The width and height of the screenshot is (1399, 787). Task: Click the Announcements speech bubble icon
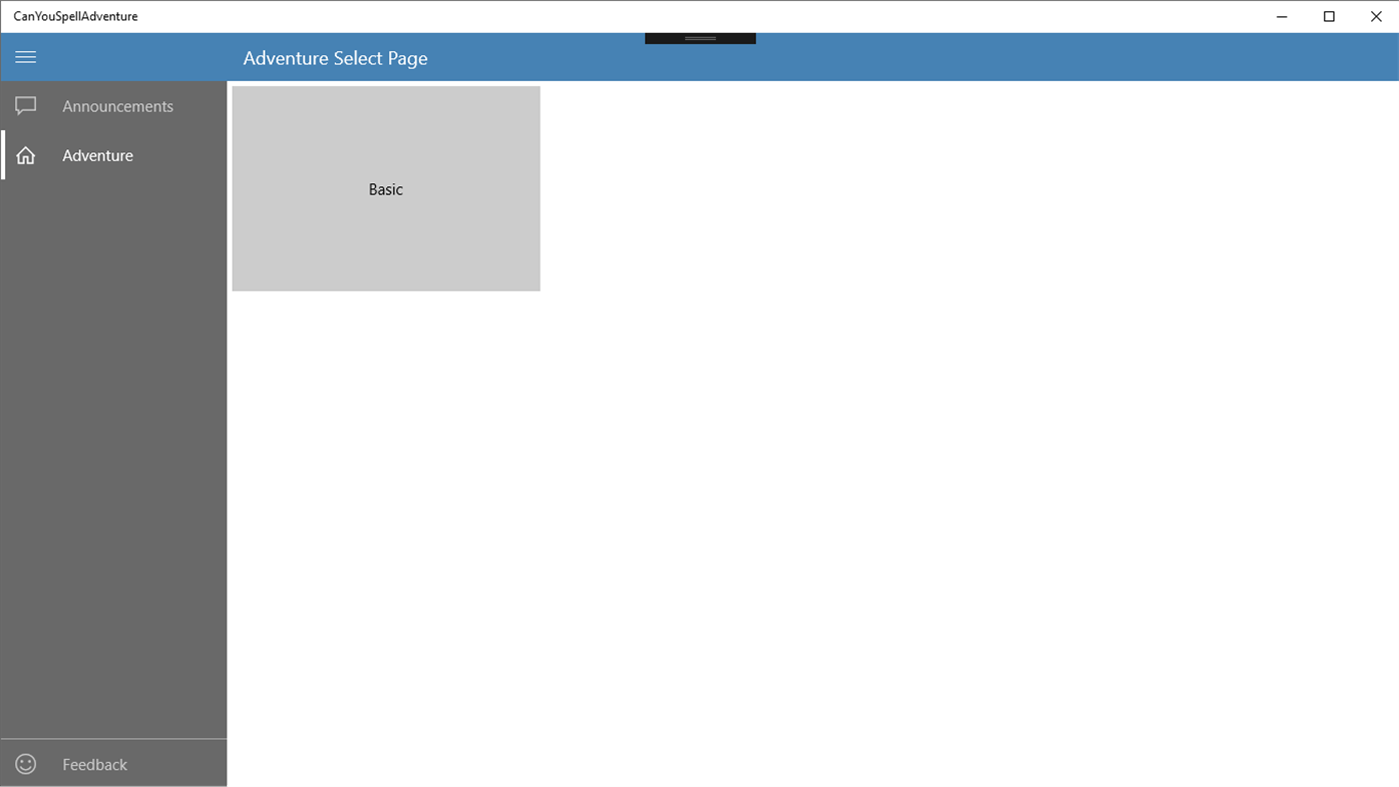click(25, 105)
